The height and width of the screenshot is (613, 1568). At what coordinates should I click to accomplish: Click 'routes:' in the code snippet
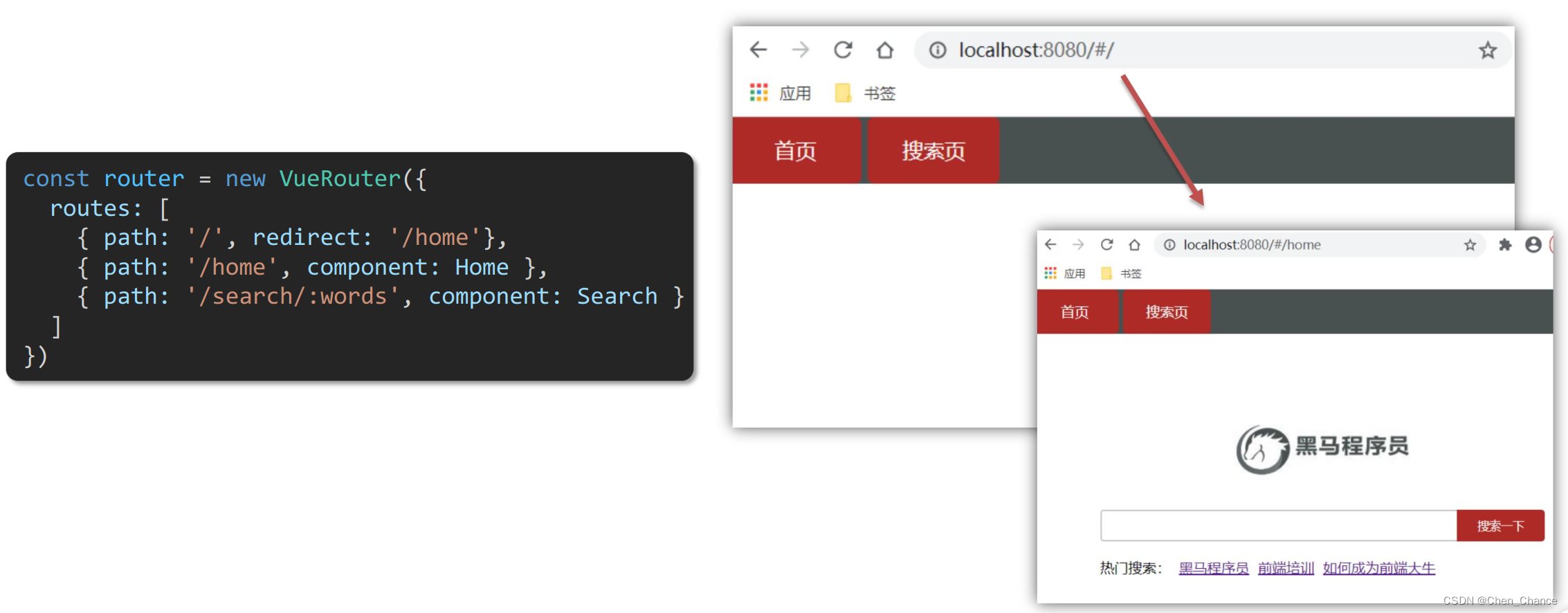96,208
